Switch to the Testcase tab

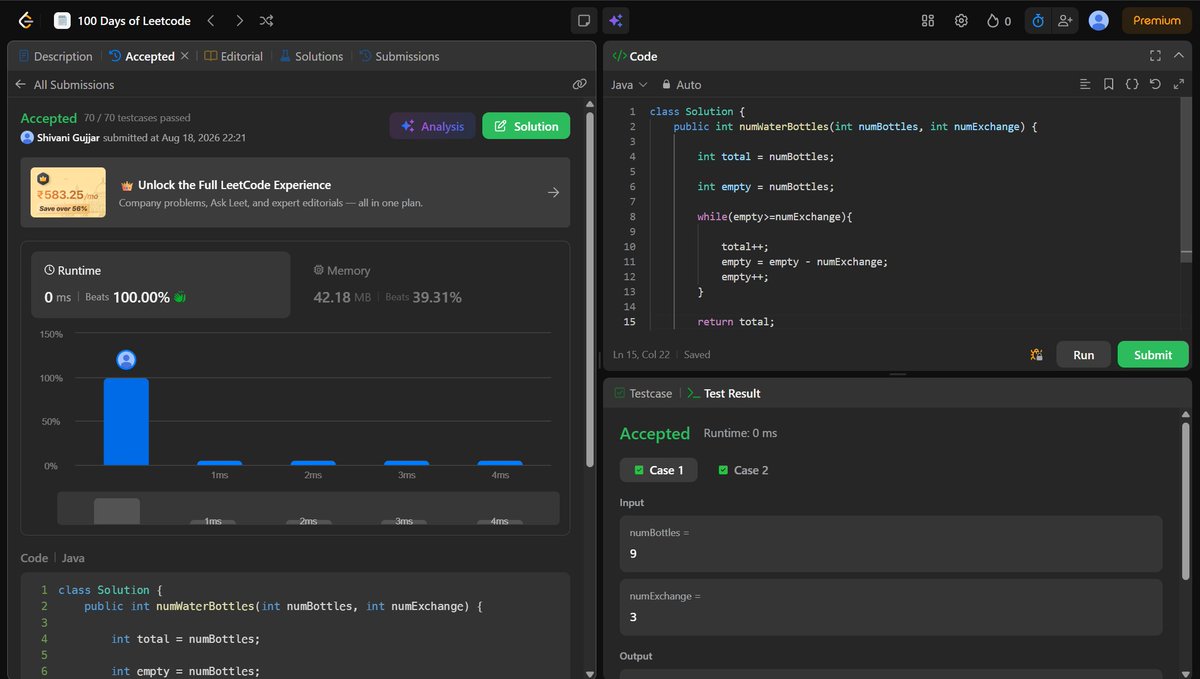coord(643,393)
